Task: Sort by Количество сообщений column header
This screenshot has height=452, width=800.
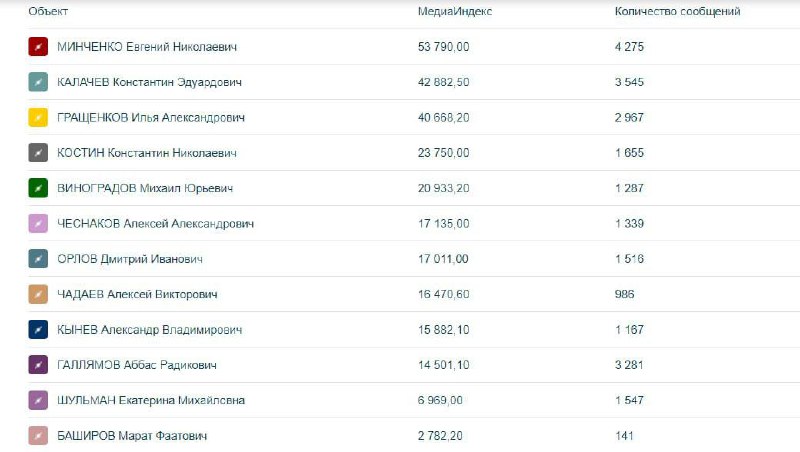Action: click(x=678, y=11)
